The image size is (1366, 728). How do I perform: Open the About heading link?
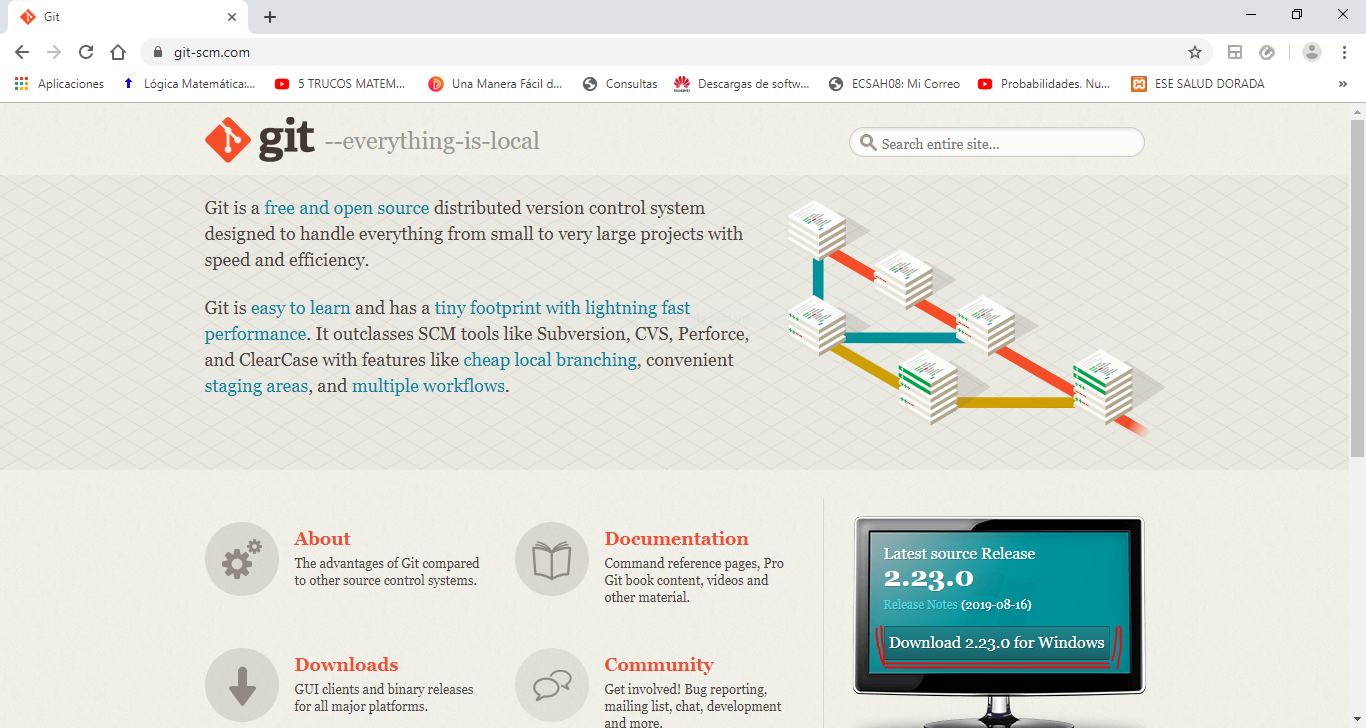pyautogui.click(x=322, y=539)
